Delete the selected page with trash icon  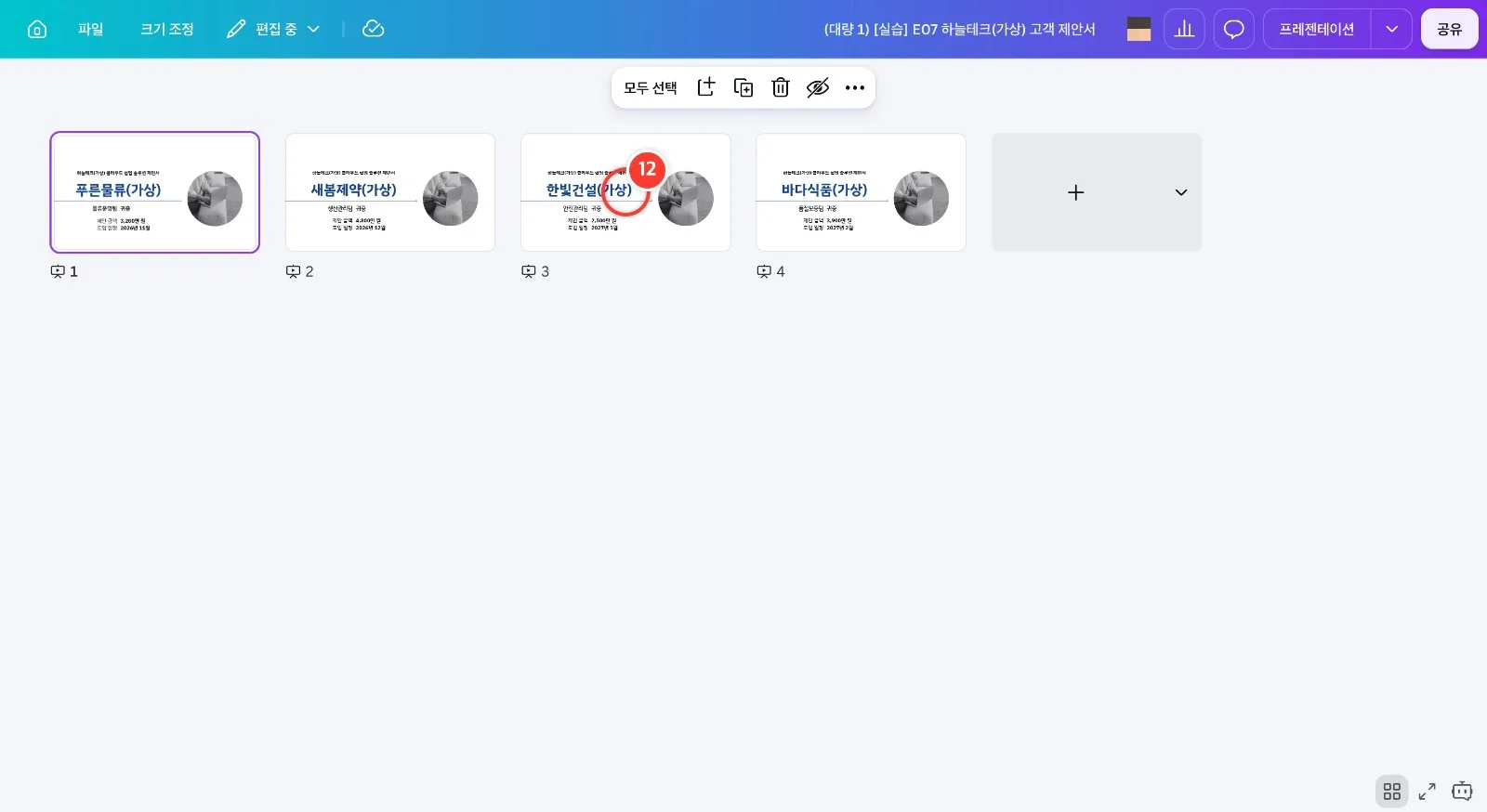pos(781,87)
